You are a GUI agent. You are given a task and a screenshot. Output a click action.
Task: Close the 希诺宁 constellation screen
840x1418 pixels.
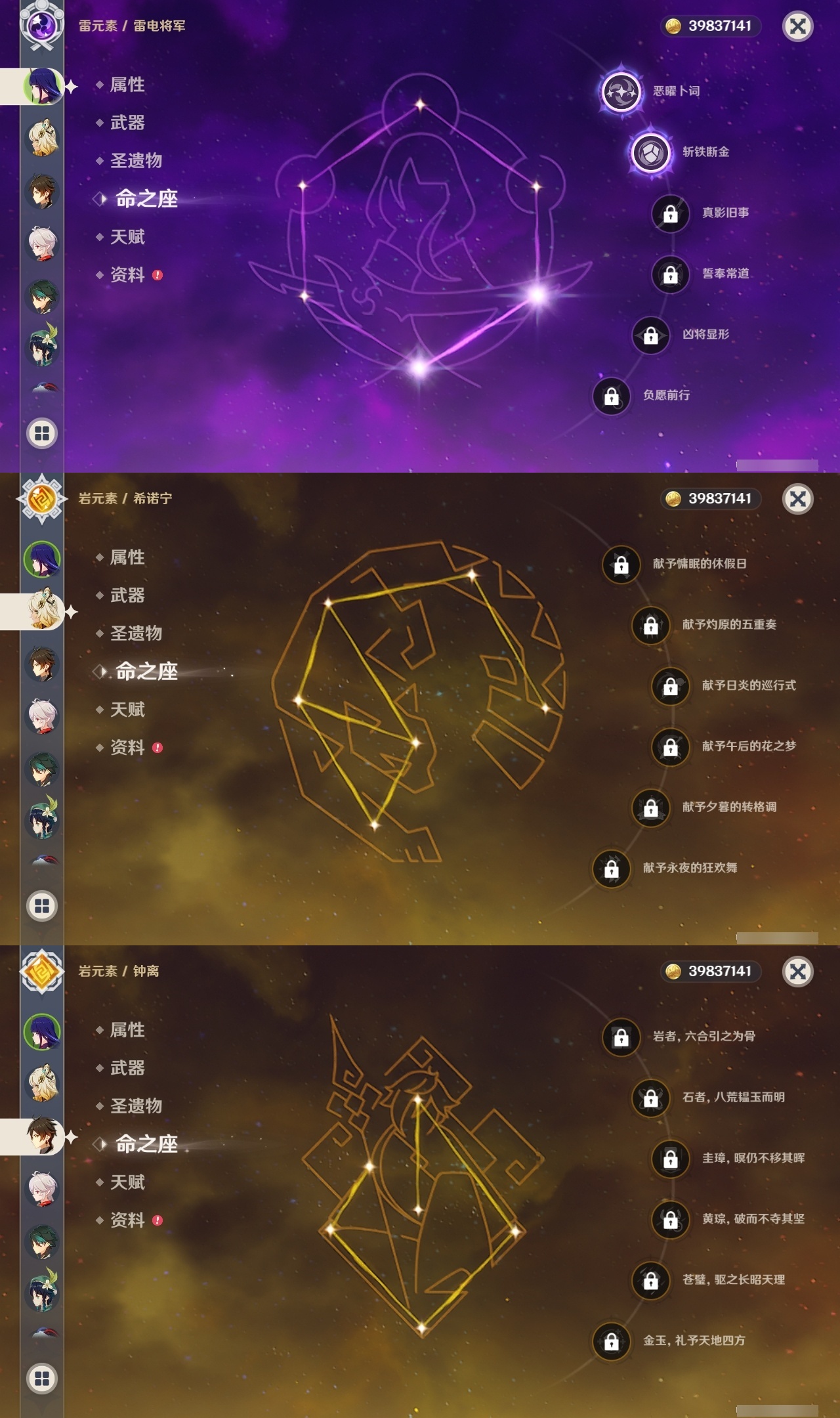[x=798, y=499]
